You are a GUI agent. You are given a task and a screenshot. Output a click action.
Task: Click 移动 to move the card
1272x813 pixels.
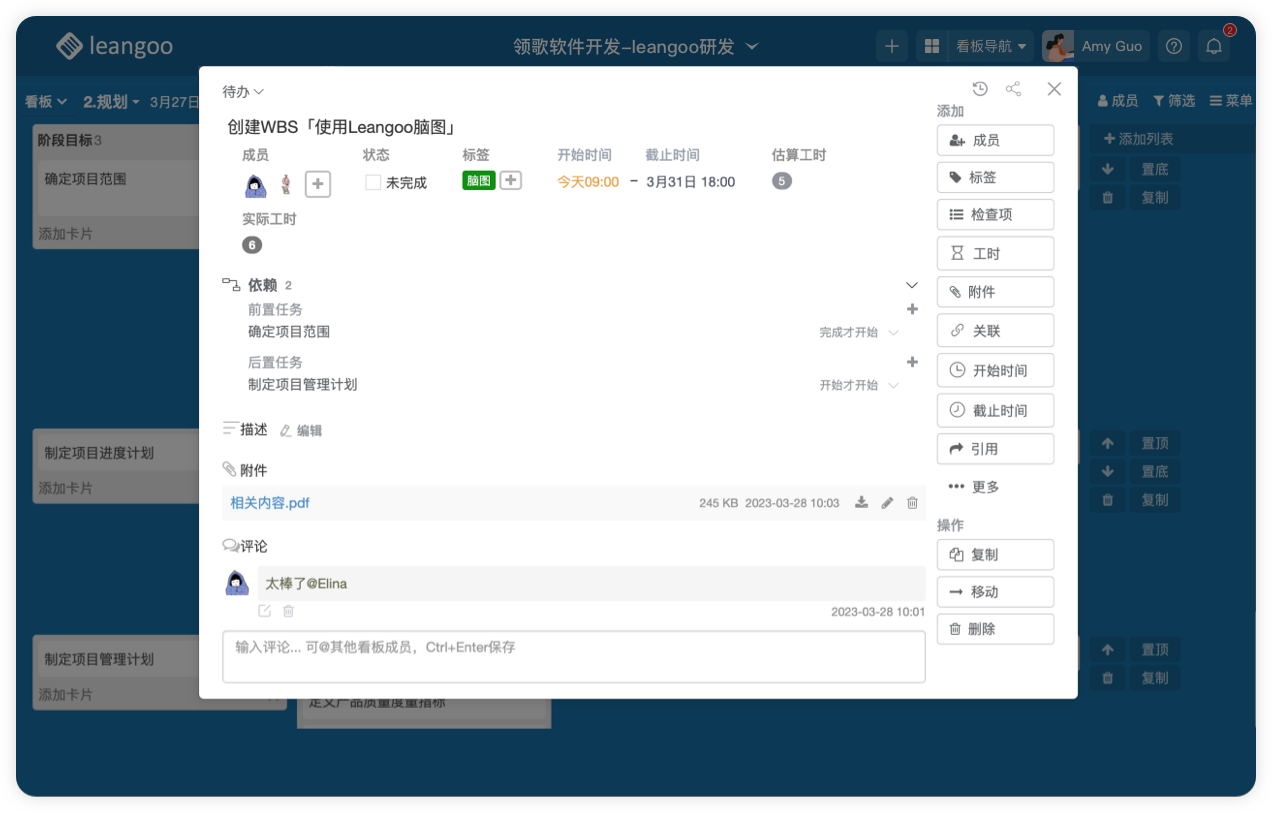(995, 592)
